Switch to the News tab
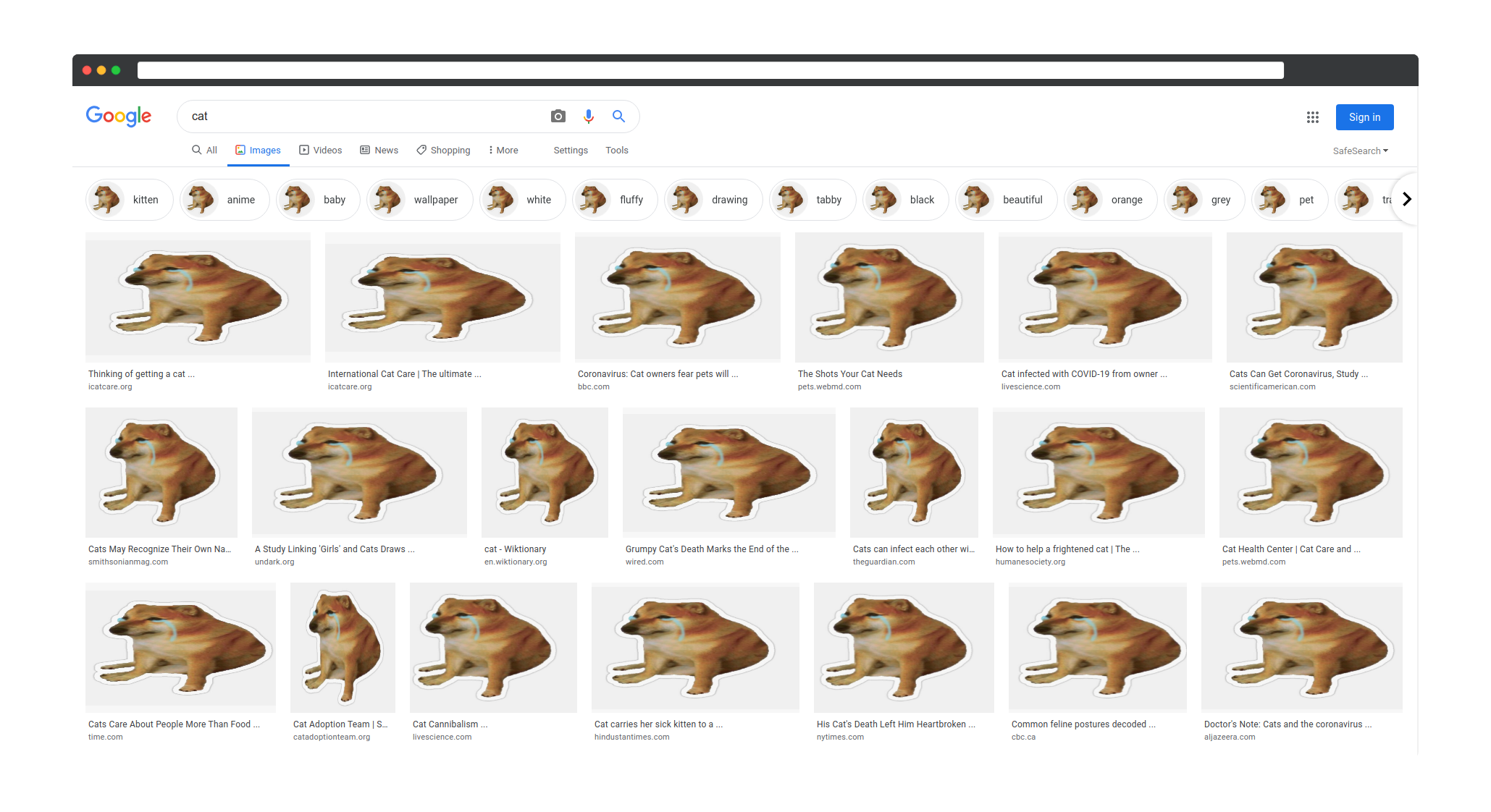 pyautogui.click(x=379, y=150)
